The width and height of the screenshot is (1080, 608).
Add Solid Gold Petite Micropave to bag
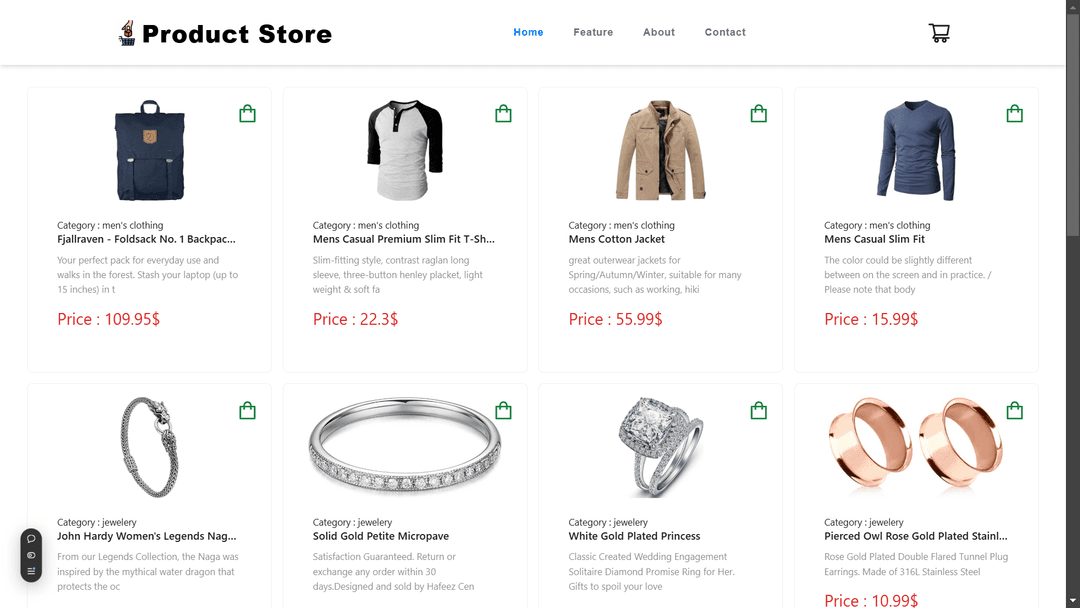click(503, 411)
